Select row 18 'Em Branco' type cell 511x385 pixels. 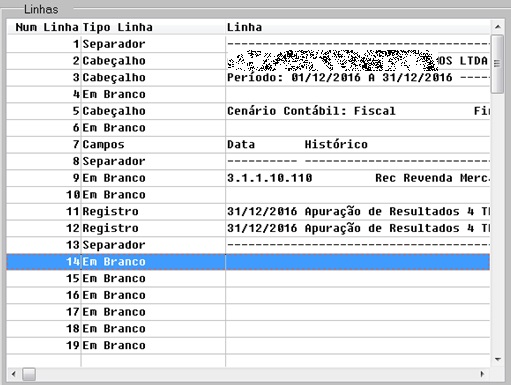point(153,329)
